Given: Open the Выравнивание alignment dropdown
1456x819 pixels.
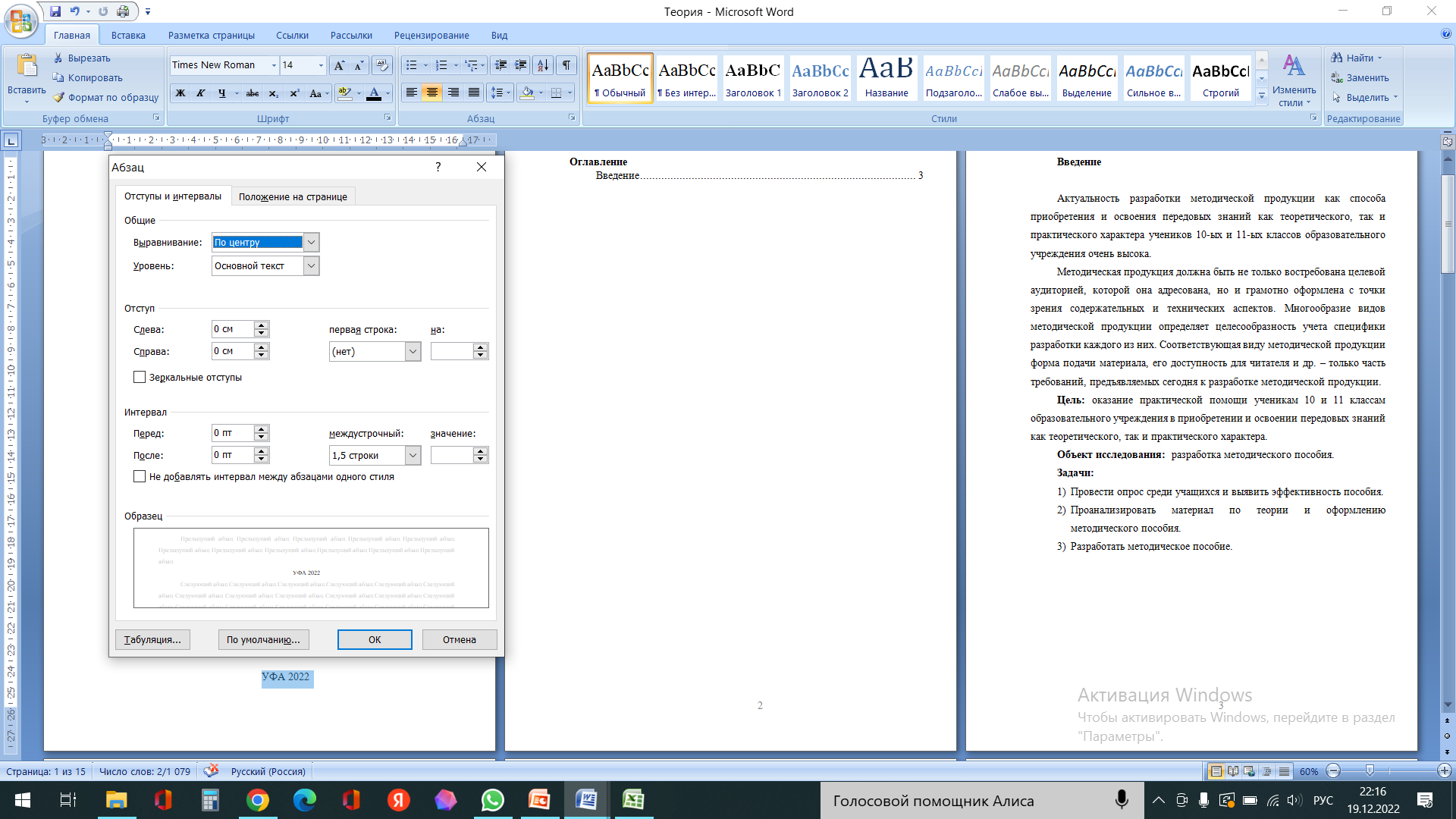Looking at the screenshot, I should tap(311, 243).
